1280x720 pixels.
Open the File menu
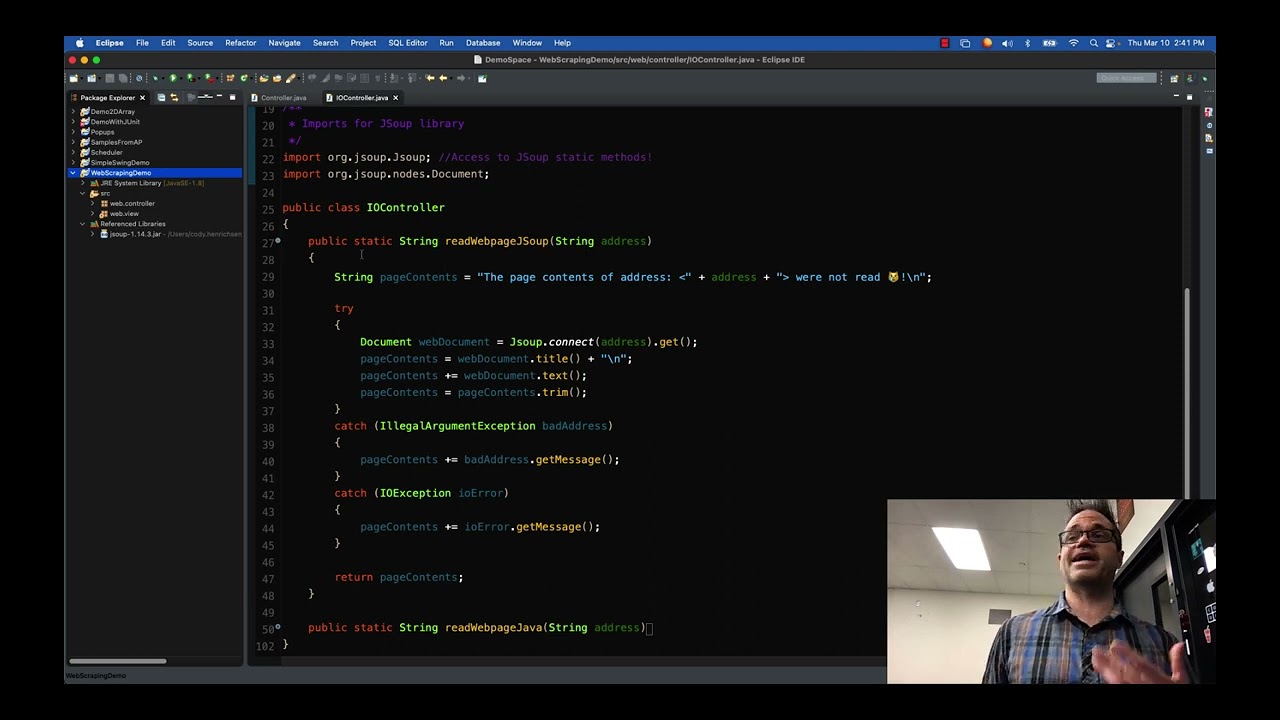pyautogui.click(x=142, y=43)
